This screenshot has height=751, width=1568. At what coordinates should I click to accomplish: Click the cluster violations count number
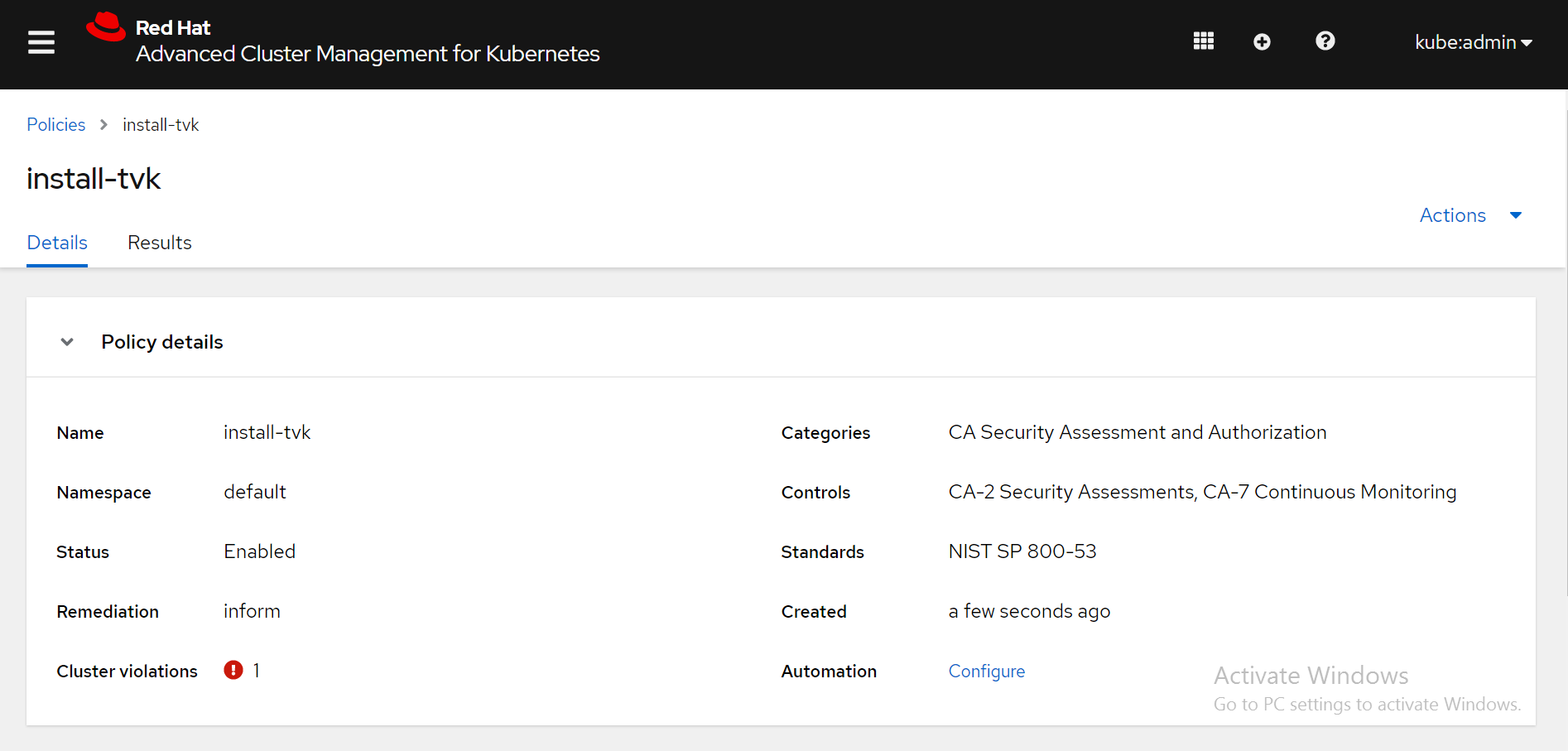click(257, 671)
